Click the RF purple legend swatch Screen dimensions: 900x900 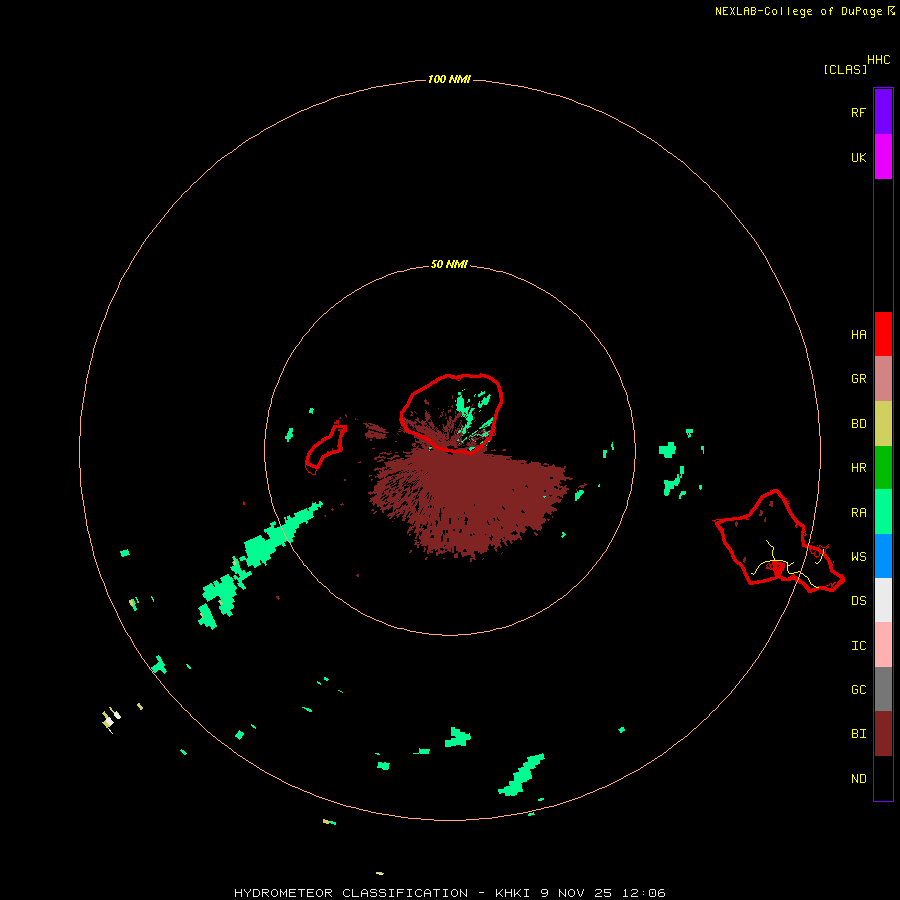(x=883, y=112)
